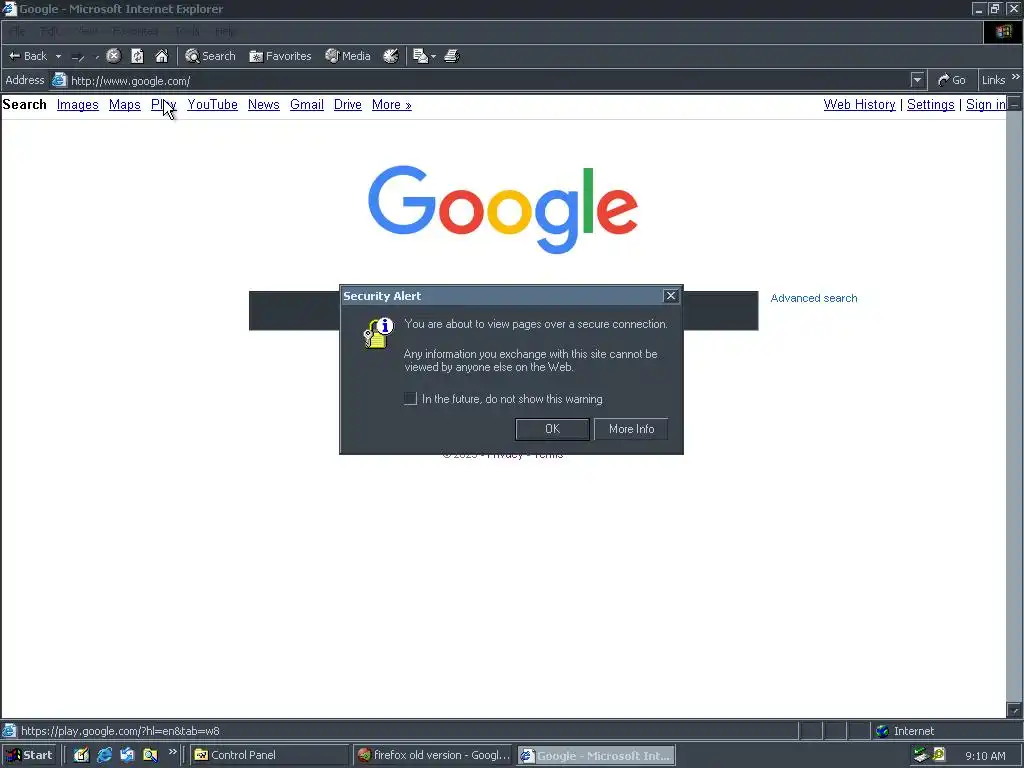Click the Google logo image
This screenshot has height=768, width=1024.
[503, 209]
